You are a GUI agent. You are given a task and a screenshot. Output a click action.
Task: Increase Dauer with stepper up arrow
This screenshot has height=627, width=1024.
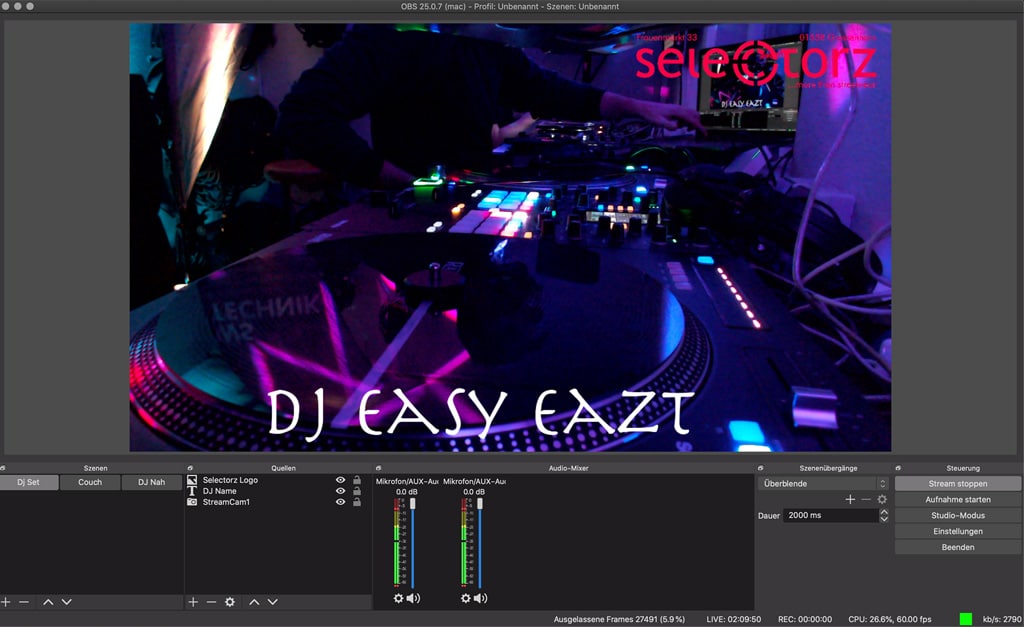pos(883,512)
